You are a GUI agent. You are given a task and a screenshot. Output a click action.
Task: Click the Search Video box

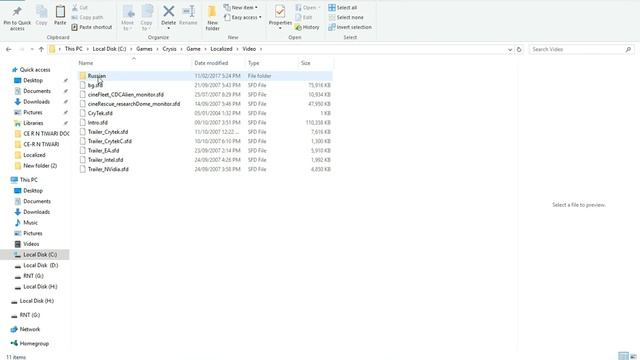click(x=581, y=49)
